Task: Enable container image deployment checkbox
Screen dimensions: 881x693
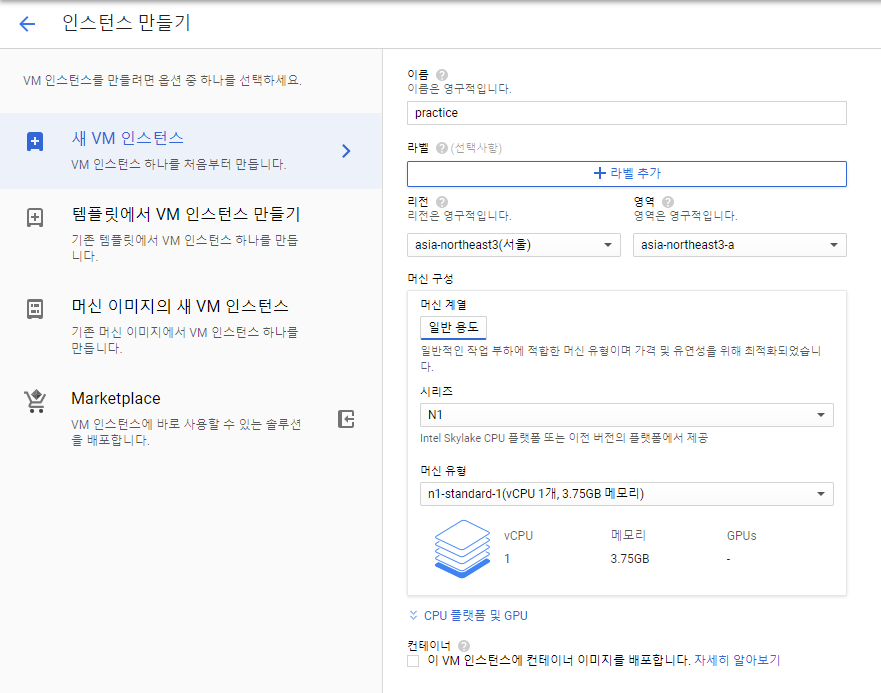Action: (x=413, y=661)
